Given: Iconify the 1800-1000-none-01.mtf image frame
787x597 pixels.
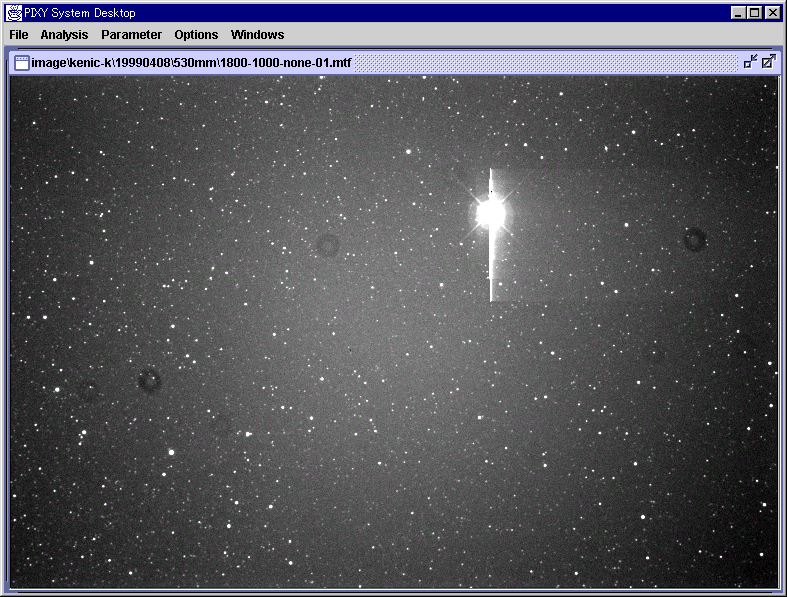Looking at the screenshot, I should pos(750,62).
